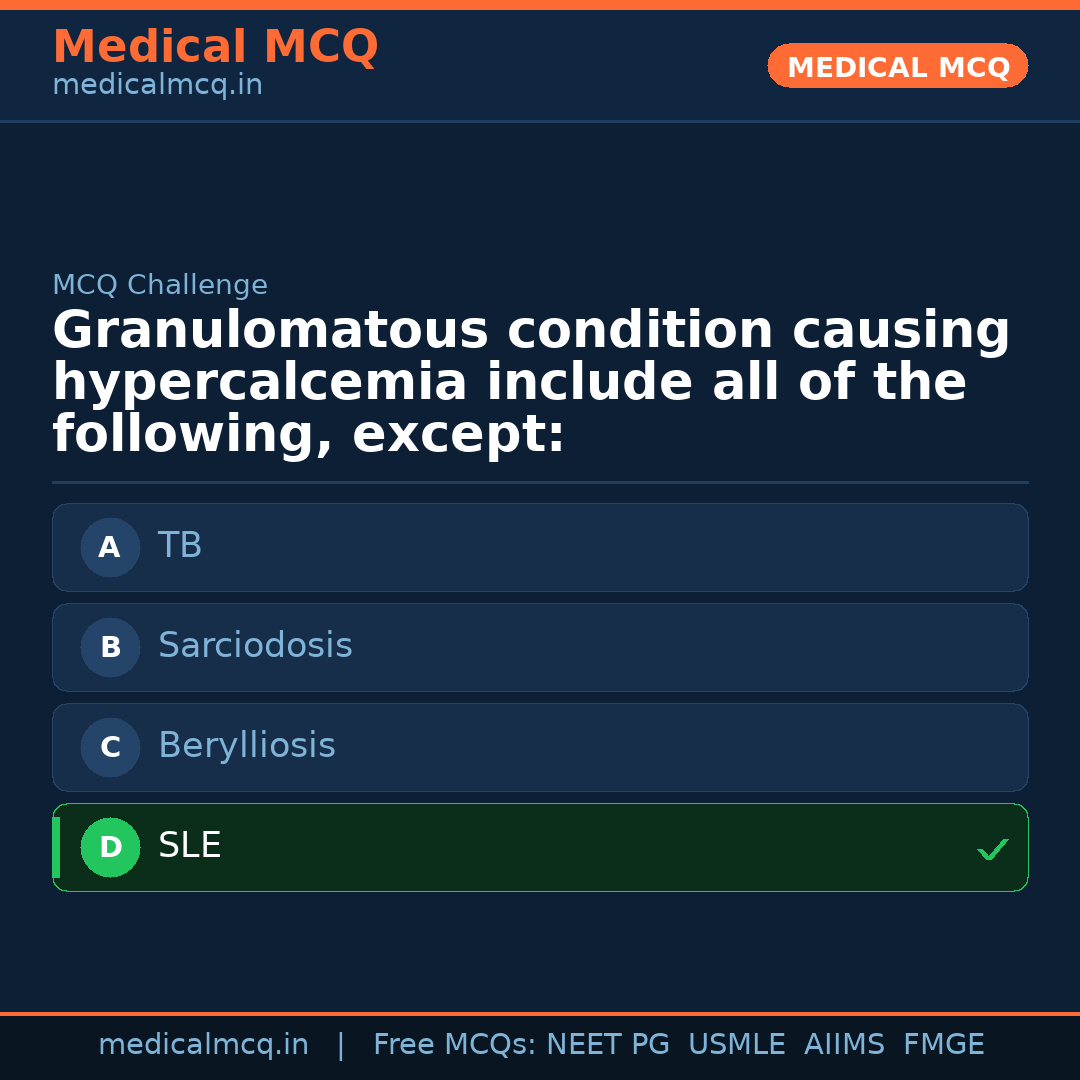The width and height of the screenshot is (1080, 1080).
Task: Click USMLE in the footer
Action: 736,1045
